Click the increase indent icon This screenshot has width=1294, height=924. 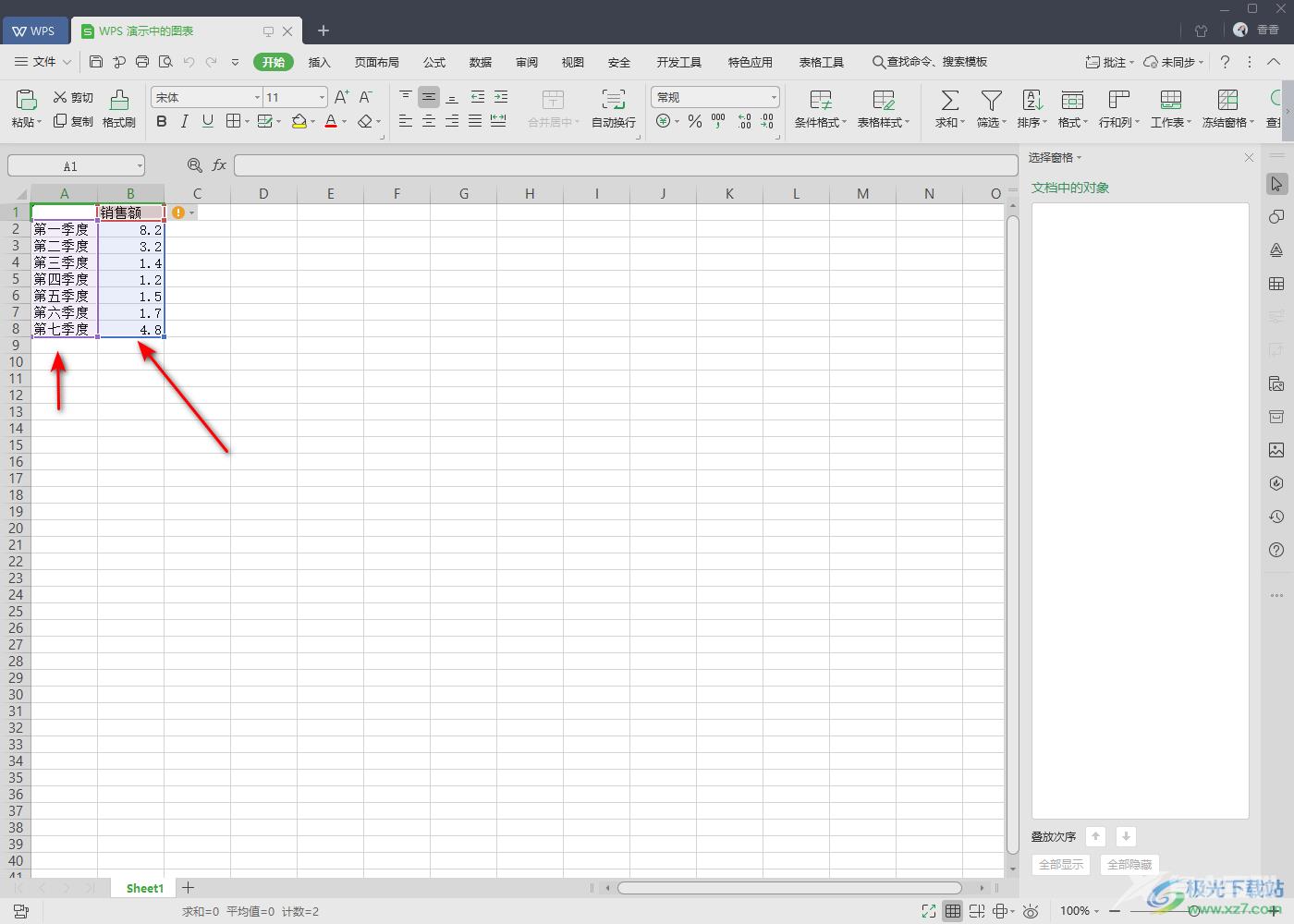pos(500,96)
